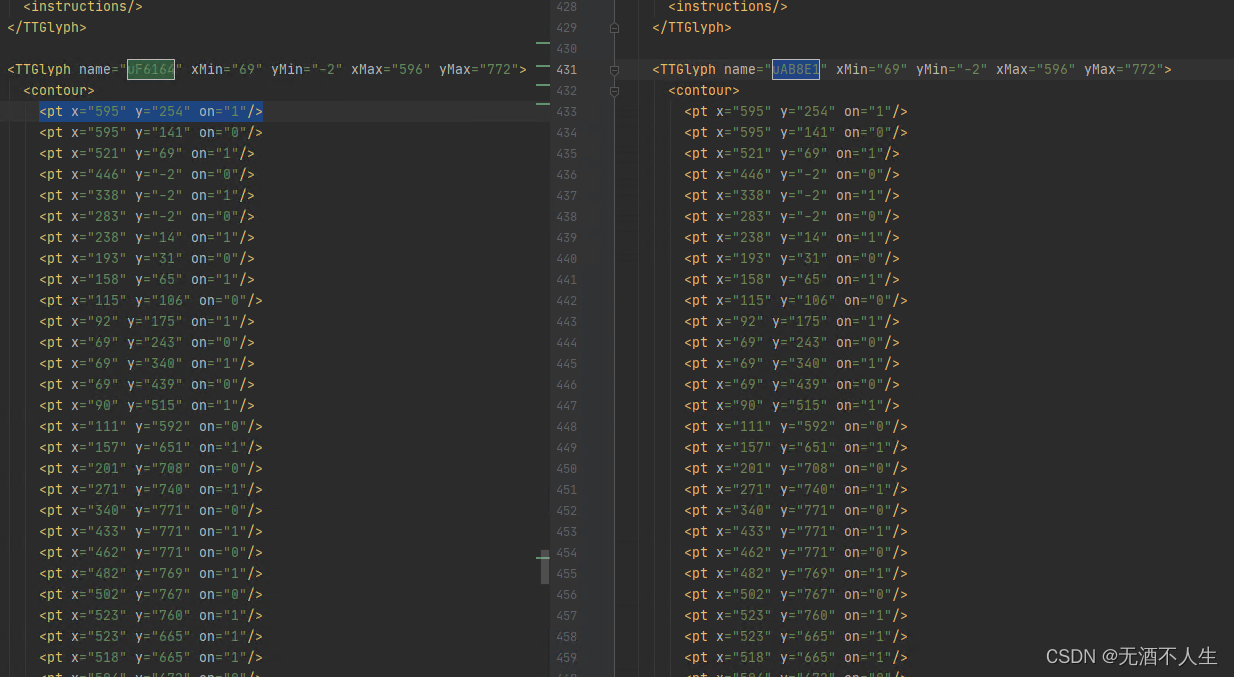Click pt x="518" y="665" in the left pane
The image size is (1234, 677).
(151, 657)
